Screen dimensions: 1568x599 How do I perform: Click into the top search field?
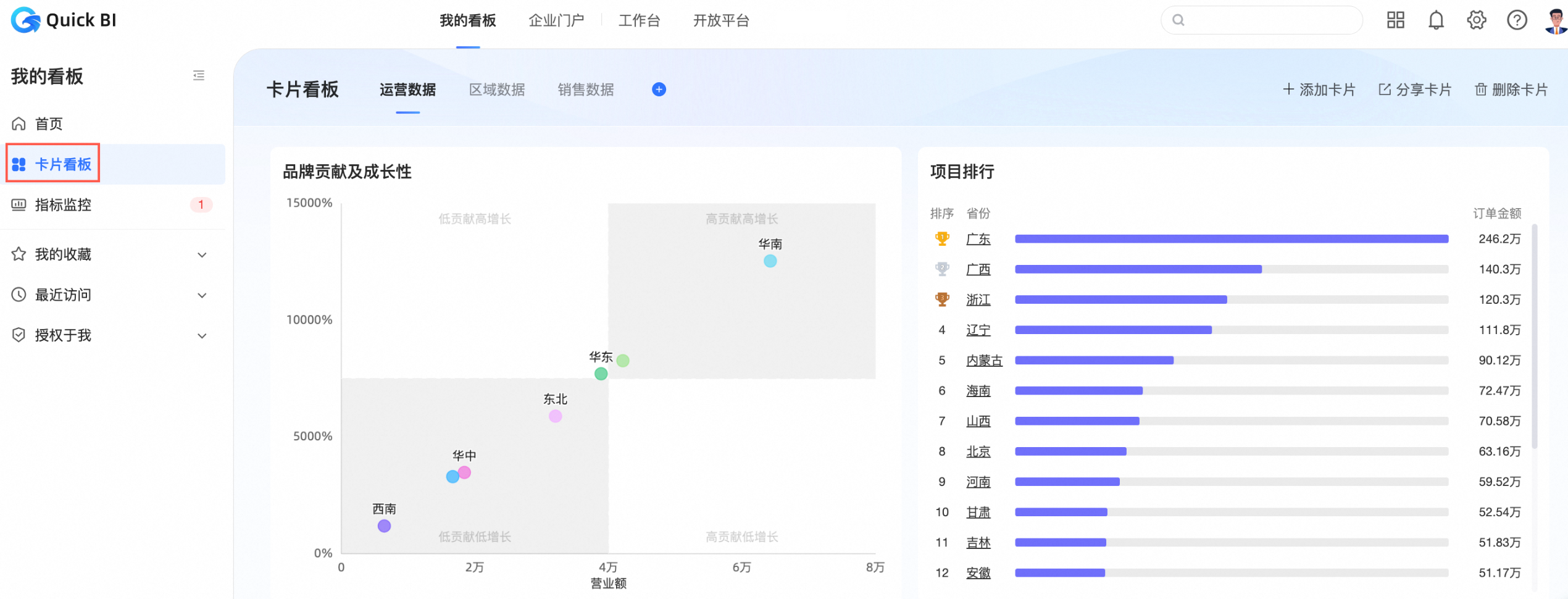[1261, 20]
